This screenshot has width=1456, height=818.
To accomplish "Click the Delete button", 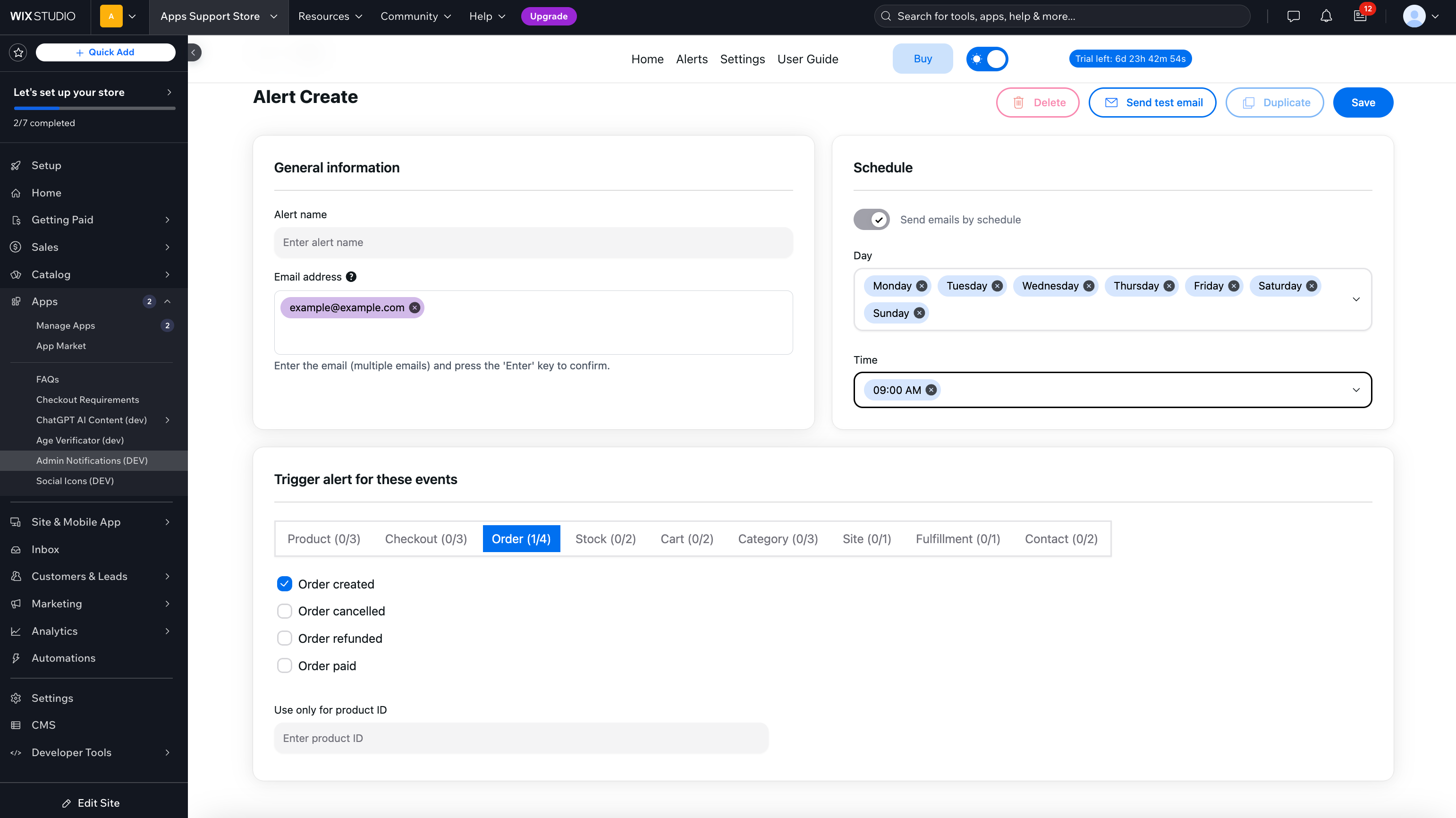I will (x=1038, y=102).
